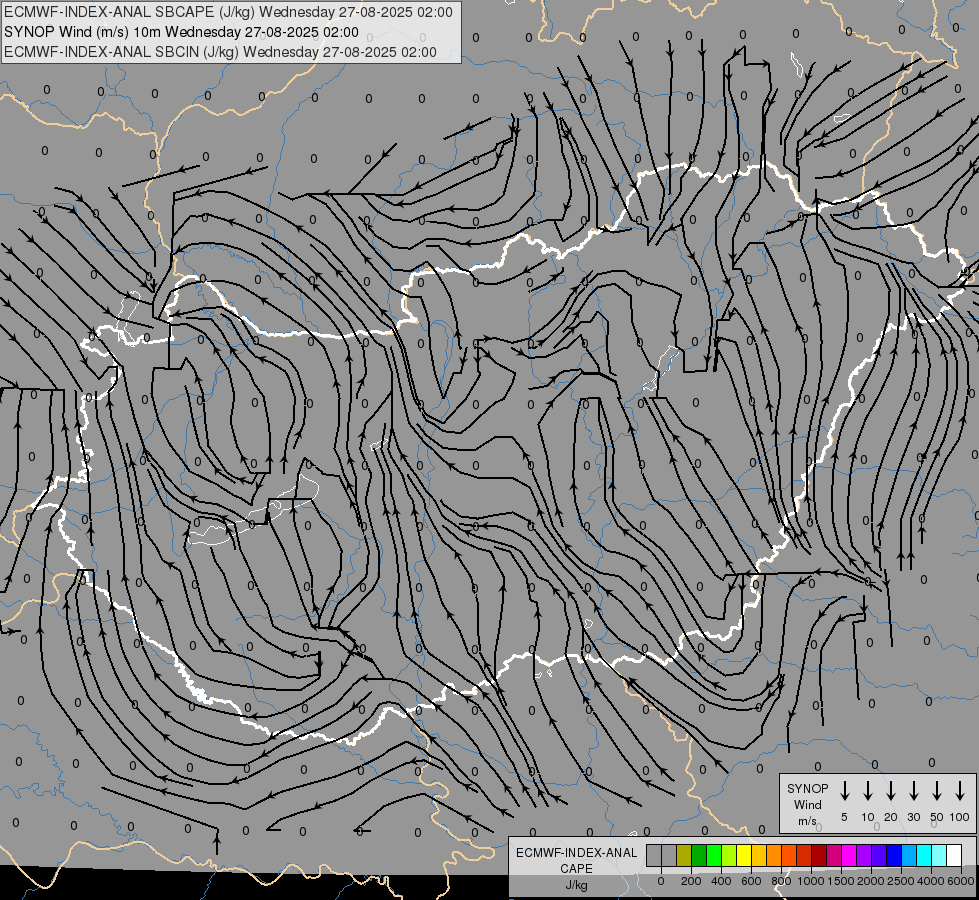Pick the dark red swatch left of 1500 tick
Screen dimensions: 979x900
(820, 855)
